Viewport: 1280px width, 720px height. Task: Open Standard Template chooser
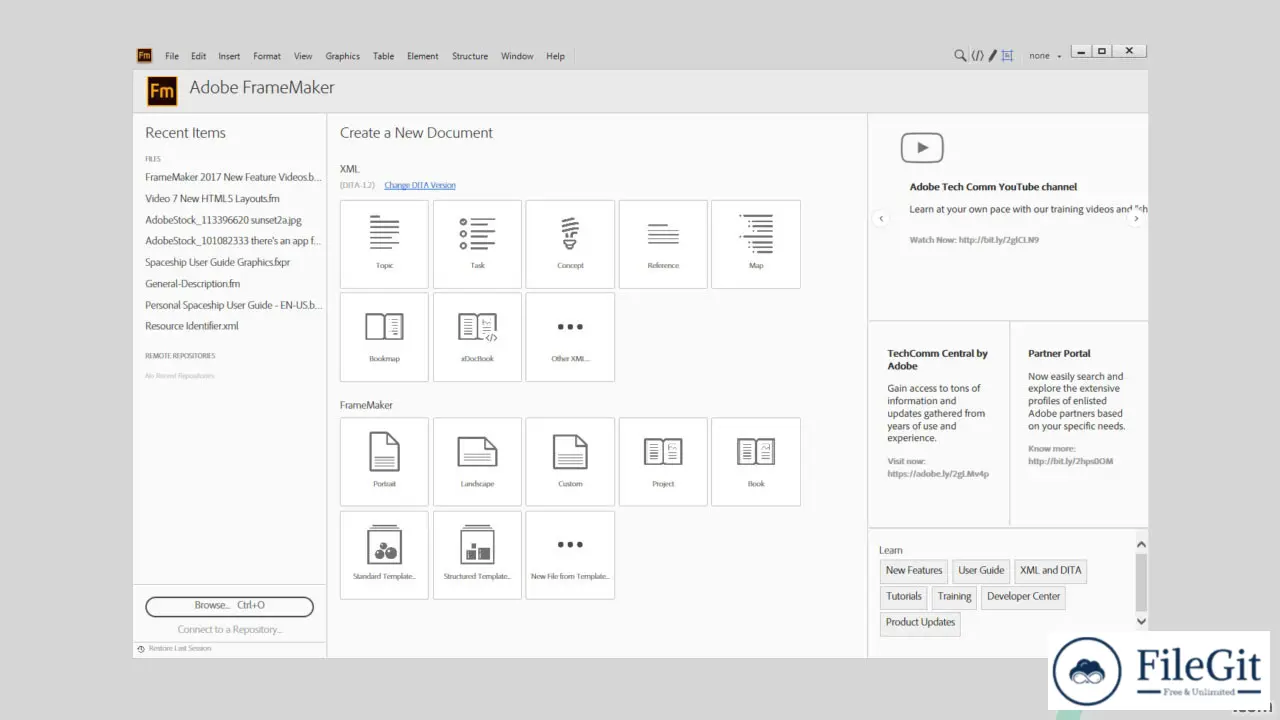tap(384, 555)
